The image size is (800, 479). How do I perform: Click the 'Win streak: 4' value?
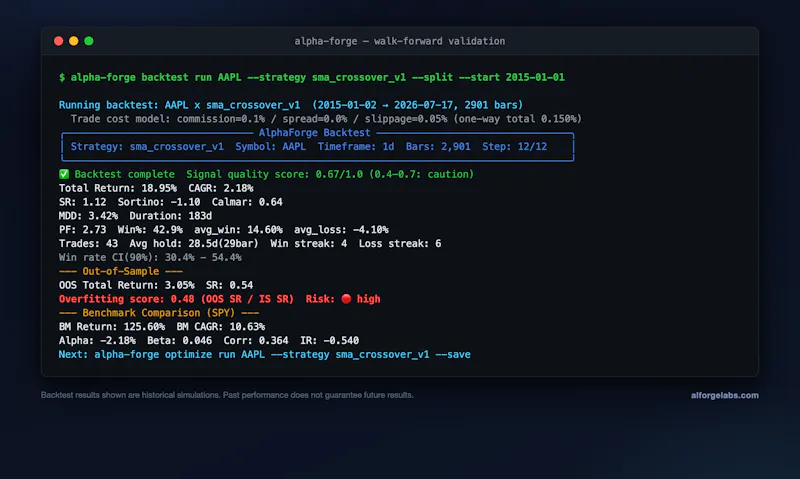309,244
